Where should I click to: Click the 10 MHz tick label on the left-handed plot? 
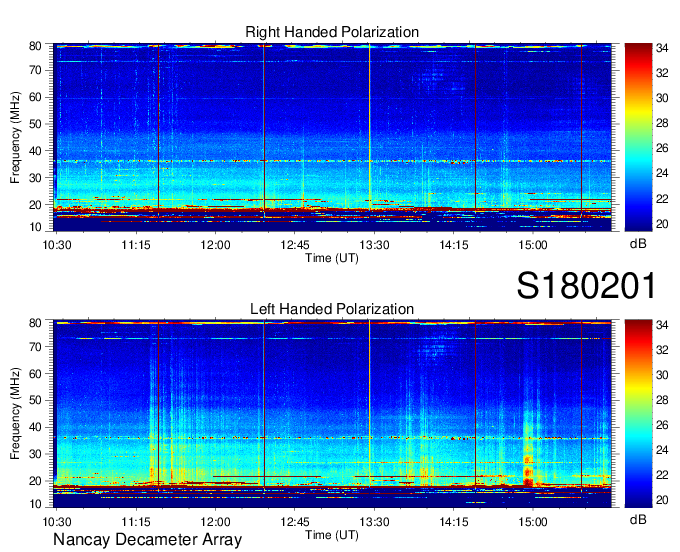(35, 504)
